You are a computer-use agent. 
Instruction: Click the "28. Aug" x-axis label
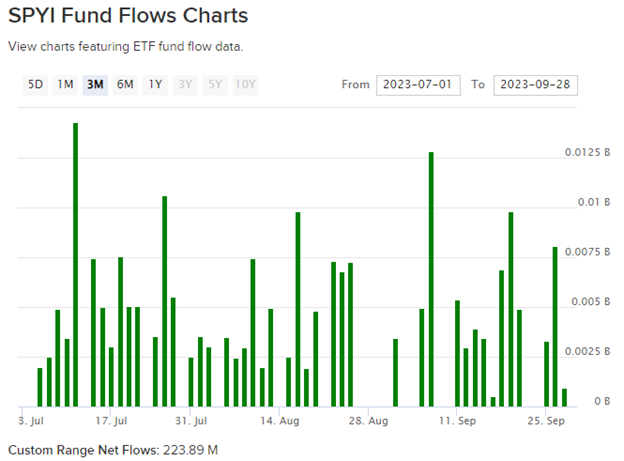tap(370, 421)
